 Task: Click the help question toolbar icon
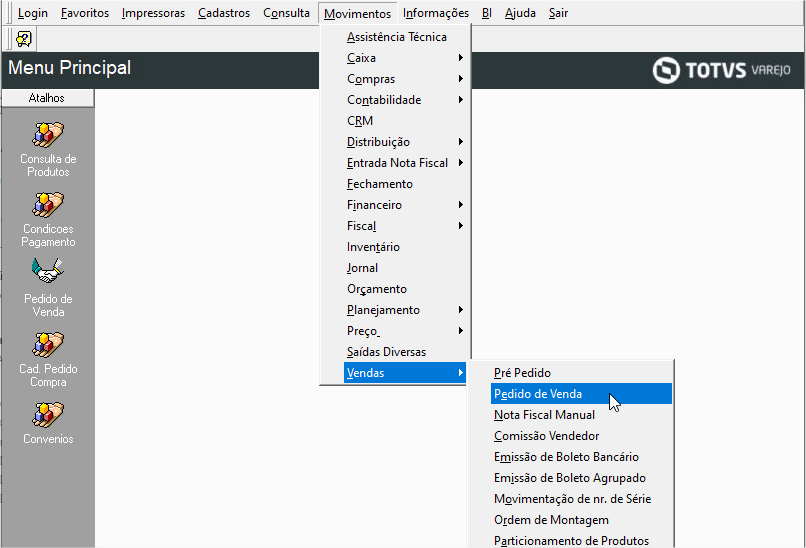point(24,39)
